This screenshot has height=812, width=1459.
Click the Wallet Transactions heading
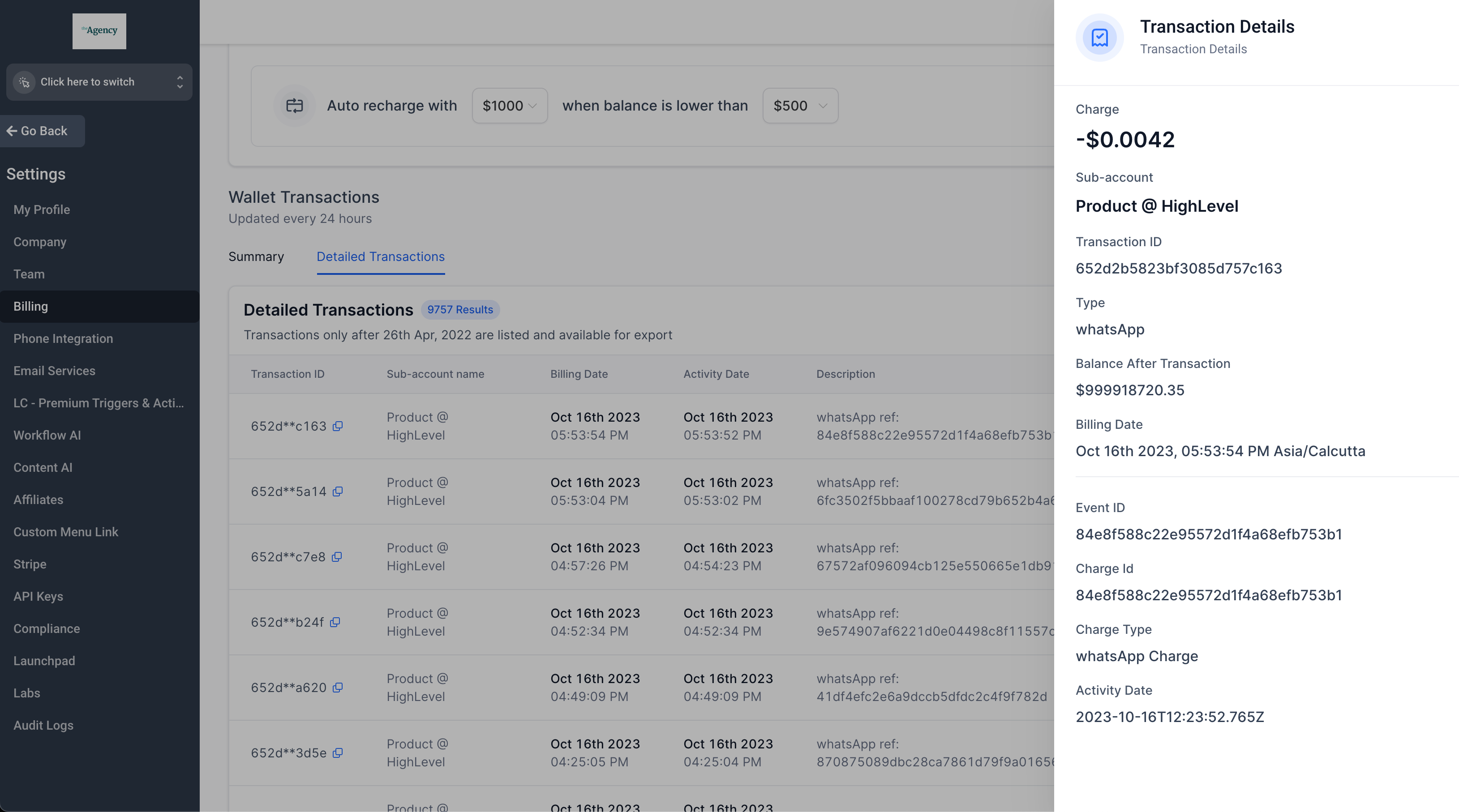coord(304,197)
